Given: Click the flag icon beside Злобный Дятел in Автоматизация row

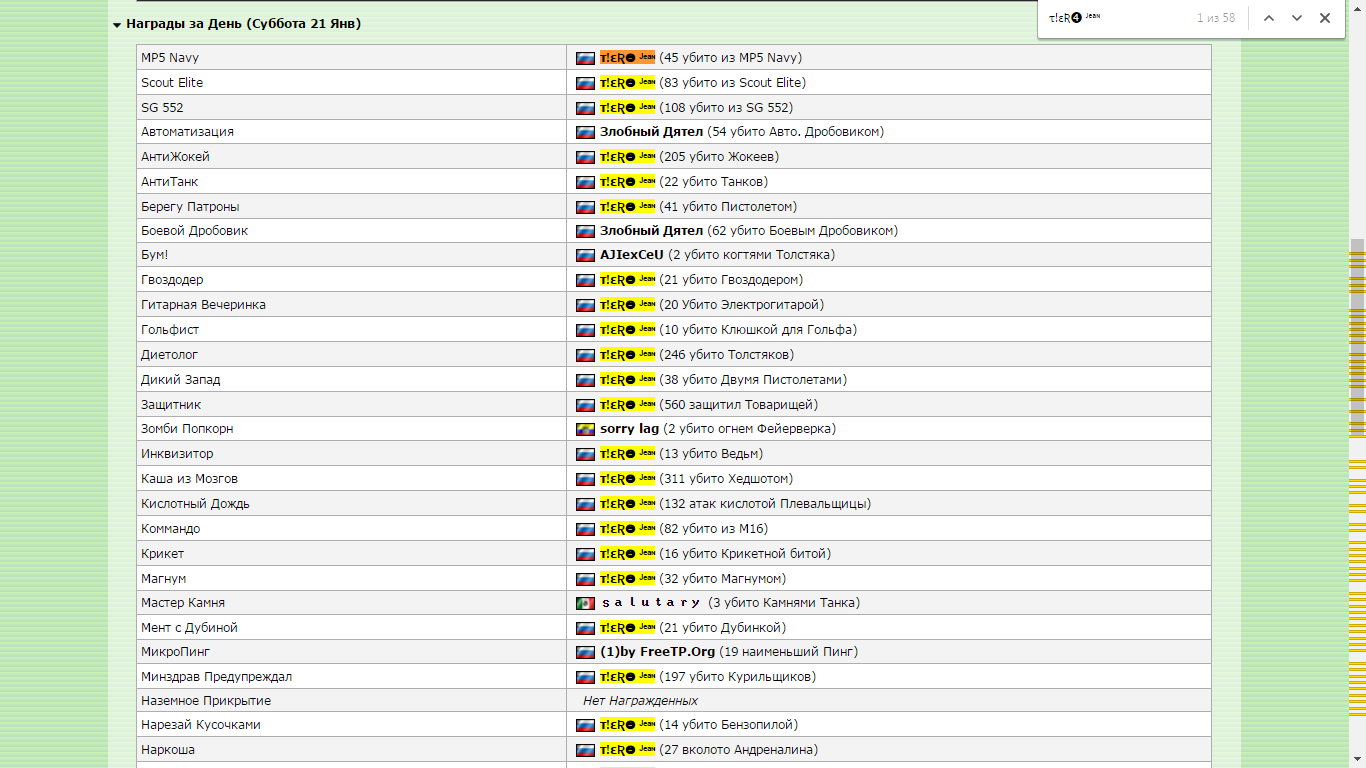Looking at the screenshot, I should [x=585, y=132].
